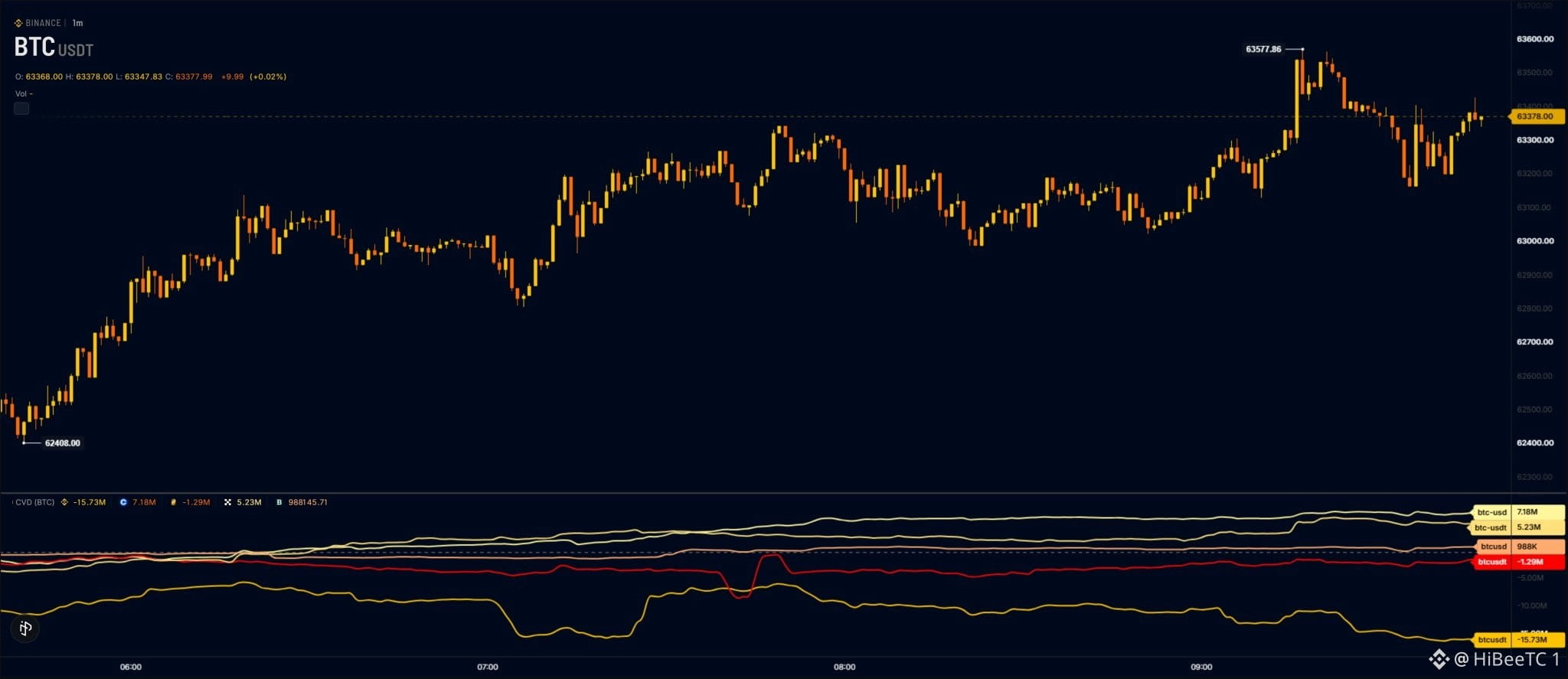Click the orange btcusd series tag
The width and height of the screenshot is (1568, 679).
click(1493, 547)
